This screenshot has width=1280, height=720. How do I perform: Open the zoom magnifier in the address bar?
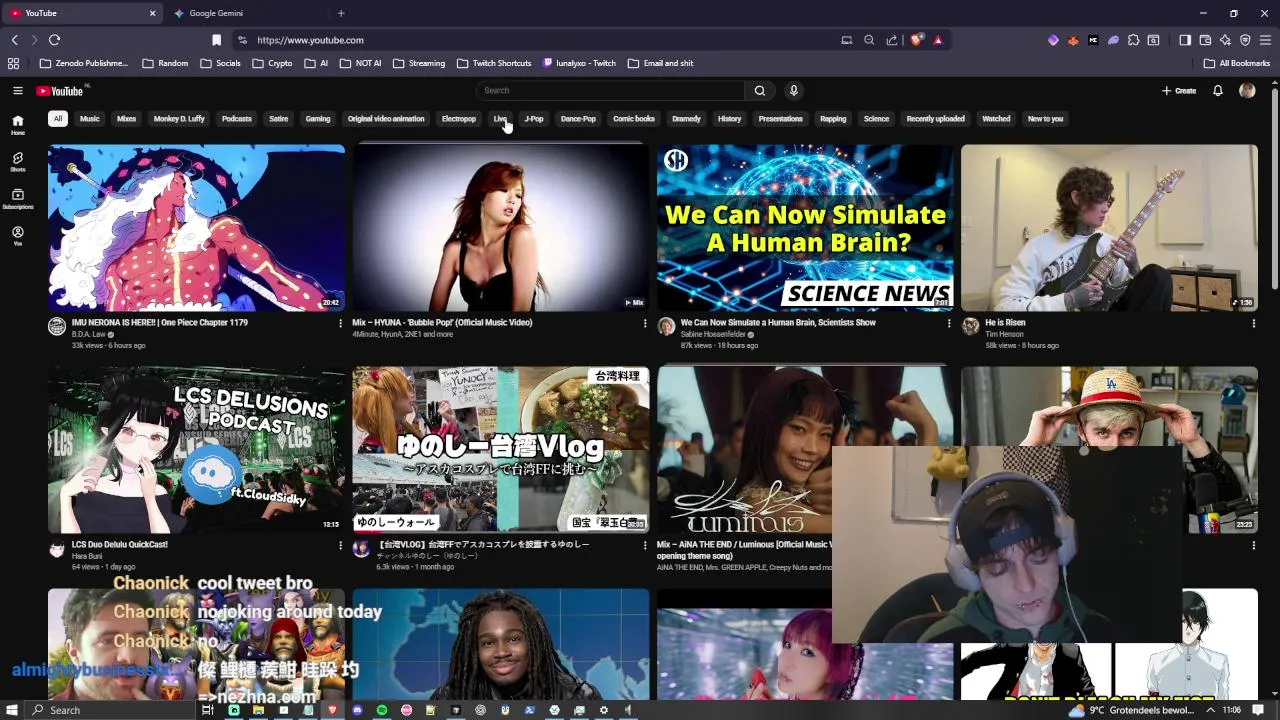coord(869,40)
